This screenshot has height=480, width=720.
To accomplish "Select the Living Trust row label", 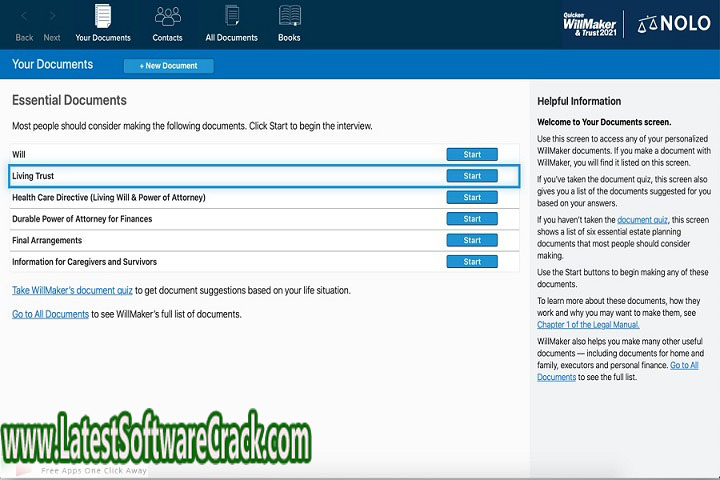I will [x=33, y=176].
